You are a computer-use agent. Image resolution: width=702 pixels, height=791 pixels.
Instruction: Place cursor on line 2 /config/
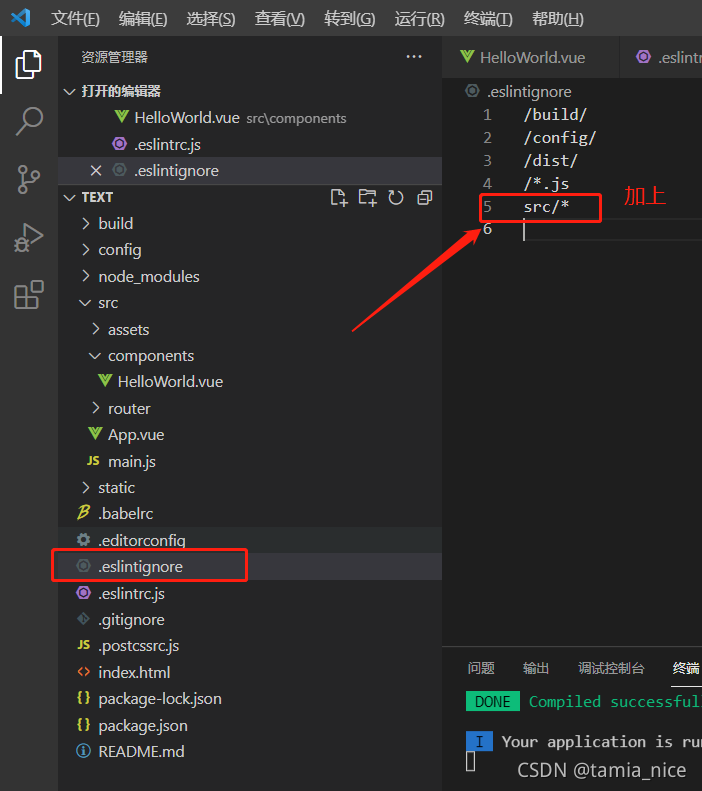pyautogui.click(x=560, y=138)
